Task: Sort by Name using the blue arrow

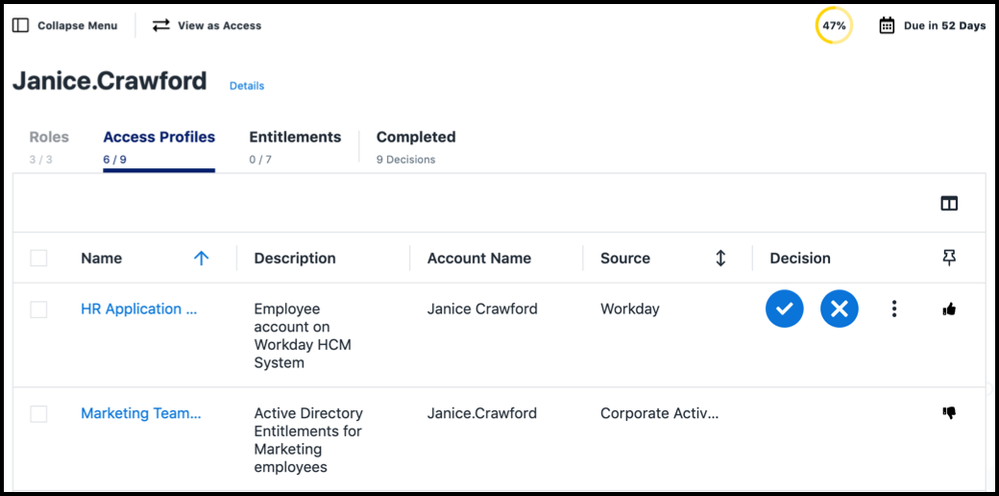Action: click(x=201, y=258)
